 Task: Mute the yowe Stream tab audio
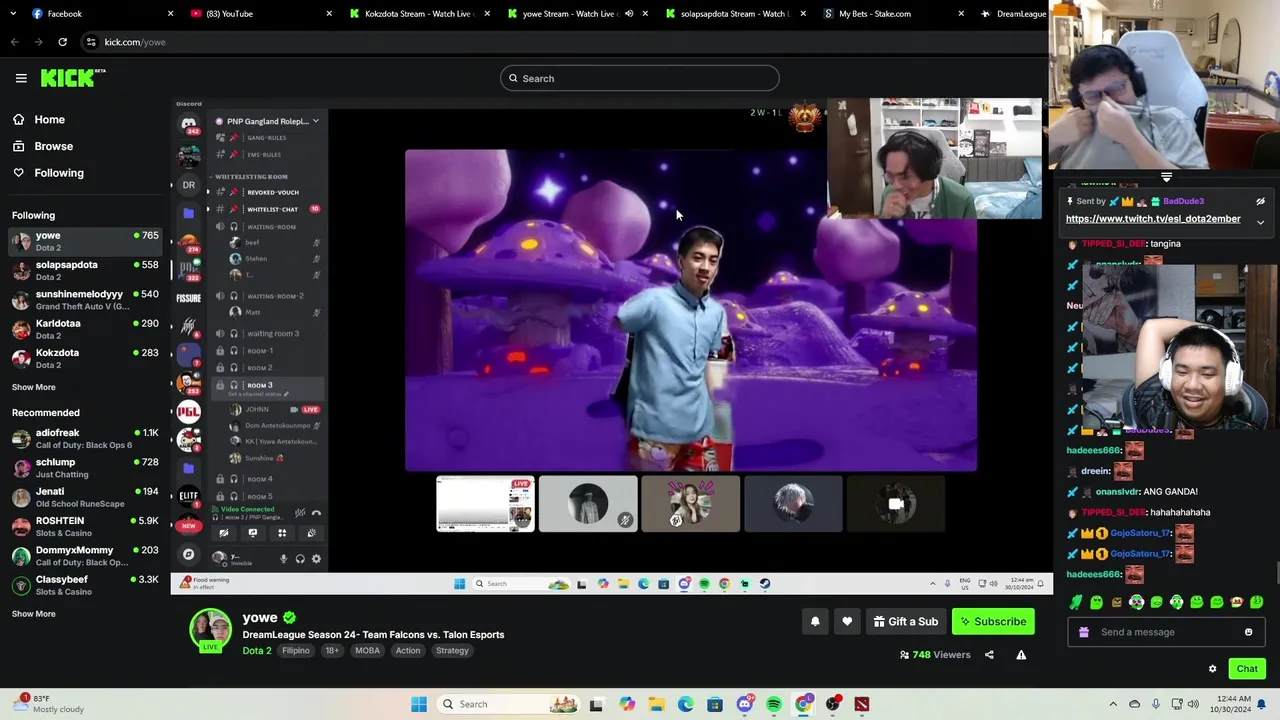tap(629, 14)
